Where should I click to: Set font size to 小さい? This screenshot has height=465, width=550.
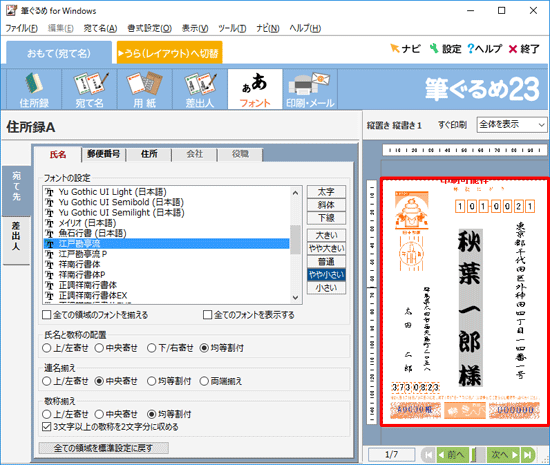(x=326, y=288)
